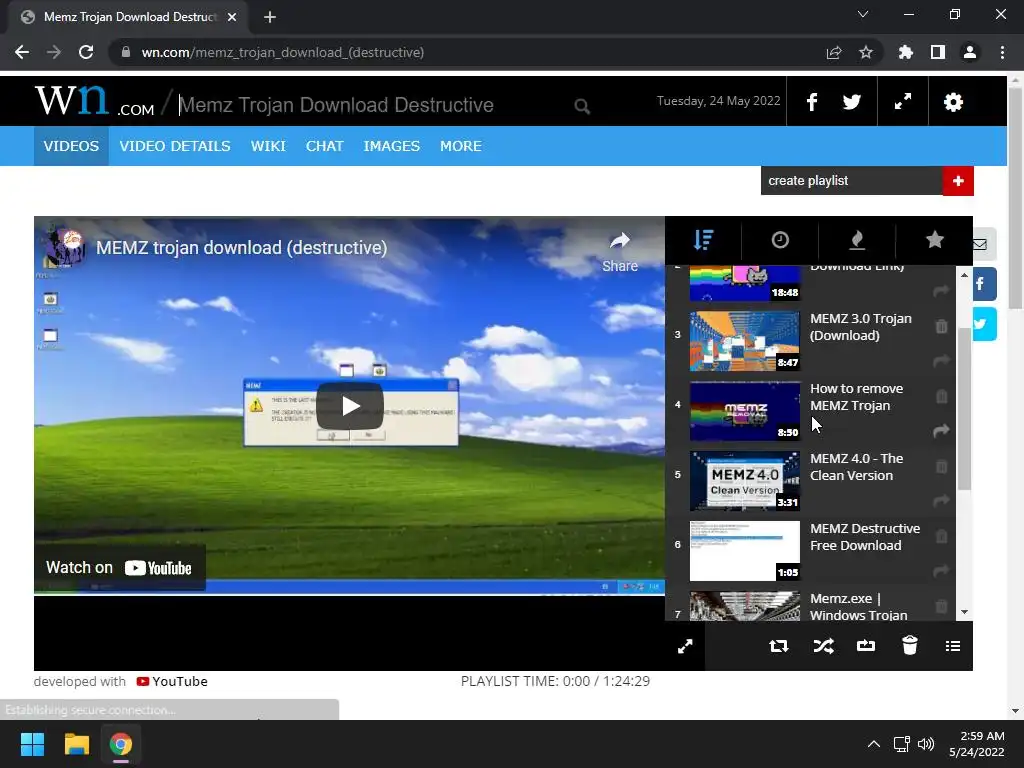Click the YouTube developed-with link
This screenshot has width=1024, height=768.
[x=172, y=681]
